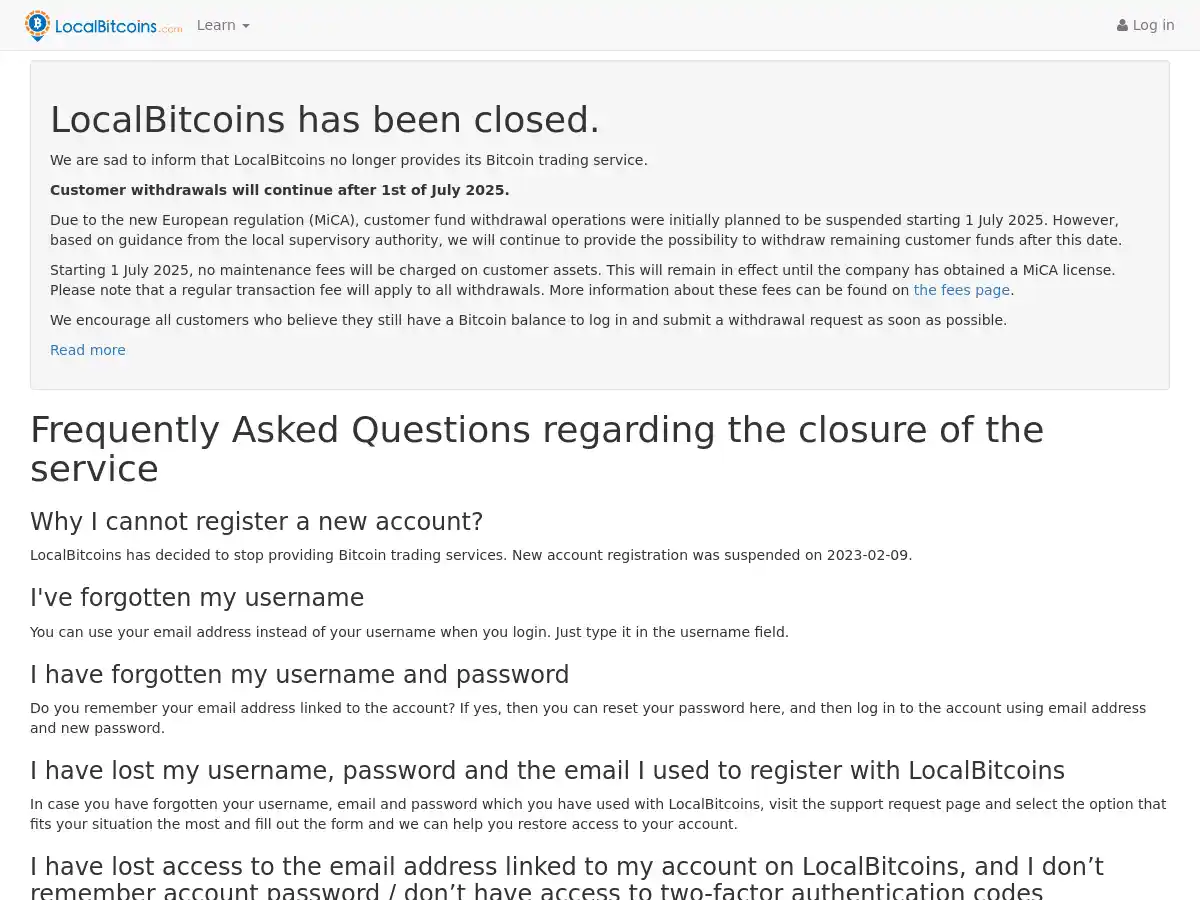Click the .com suffix in the LocalBitcoins wordmark
The height and width of the screenshot is (900, 1200).
172,30
